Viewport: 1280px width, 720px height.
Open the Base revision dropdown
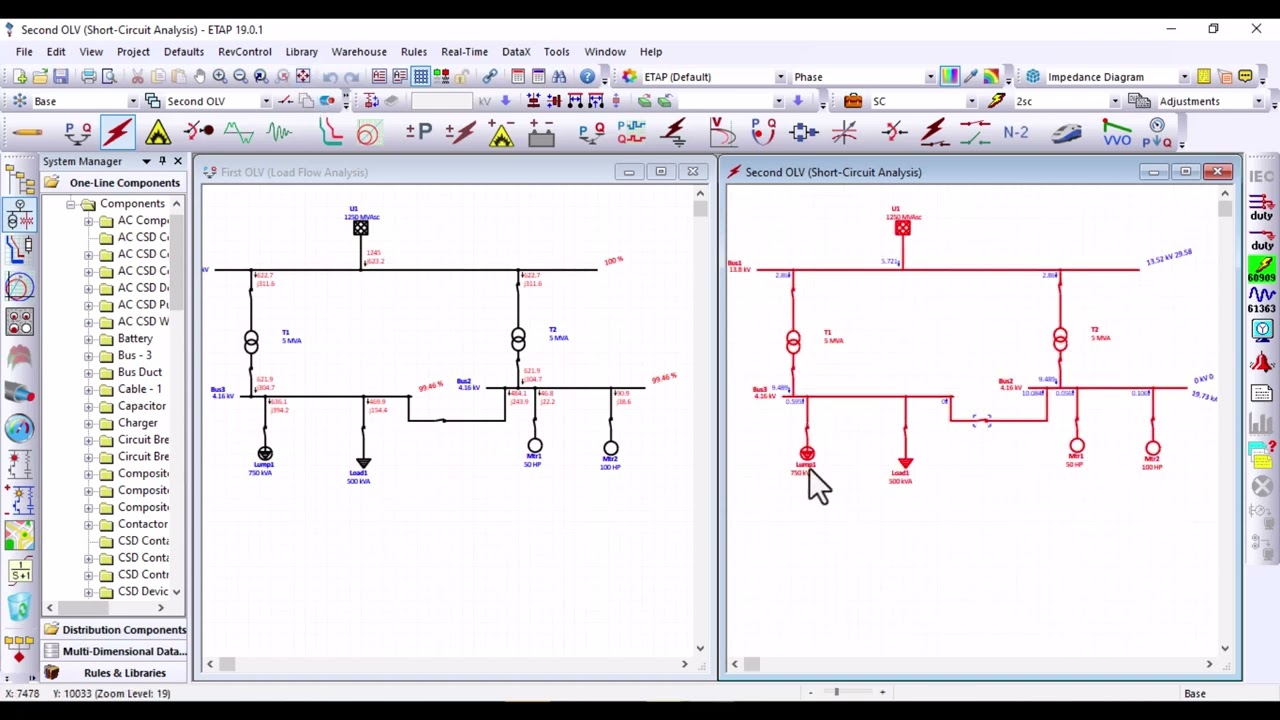132,101
